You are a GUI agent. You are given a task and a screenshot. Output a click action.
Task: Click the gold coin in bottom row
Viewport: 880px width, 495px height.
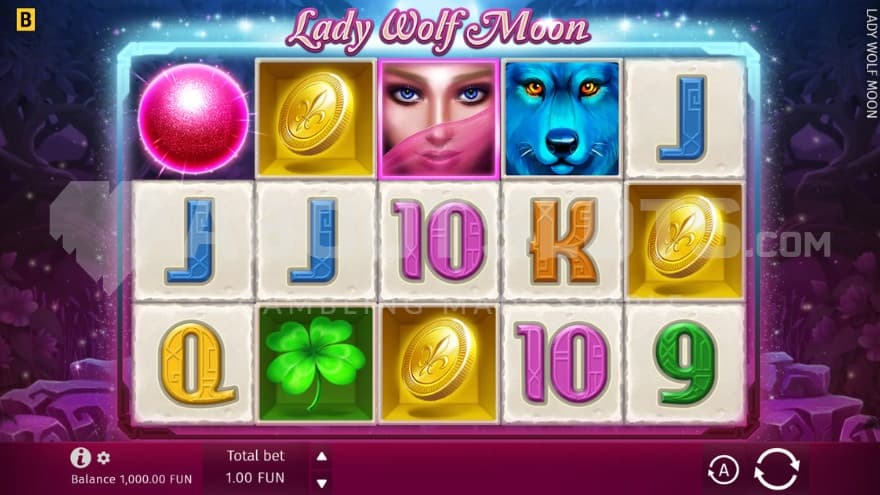click(x=439, y=363)
